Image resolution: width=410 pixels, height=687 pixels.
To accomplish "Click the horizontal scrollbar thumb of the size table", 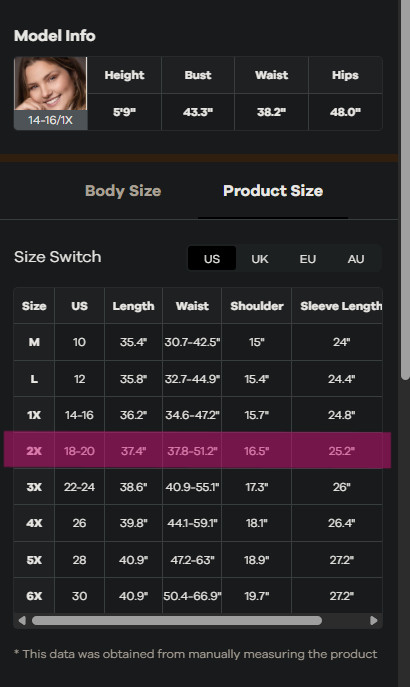I will coord(177,620).
